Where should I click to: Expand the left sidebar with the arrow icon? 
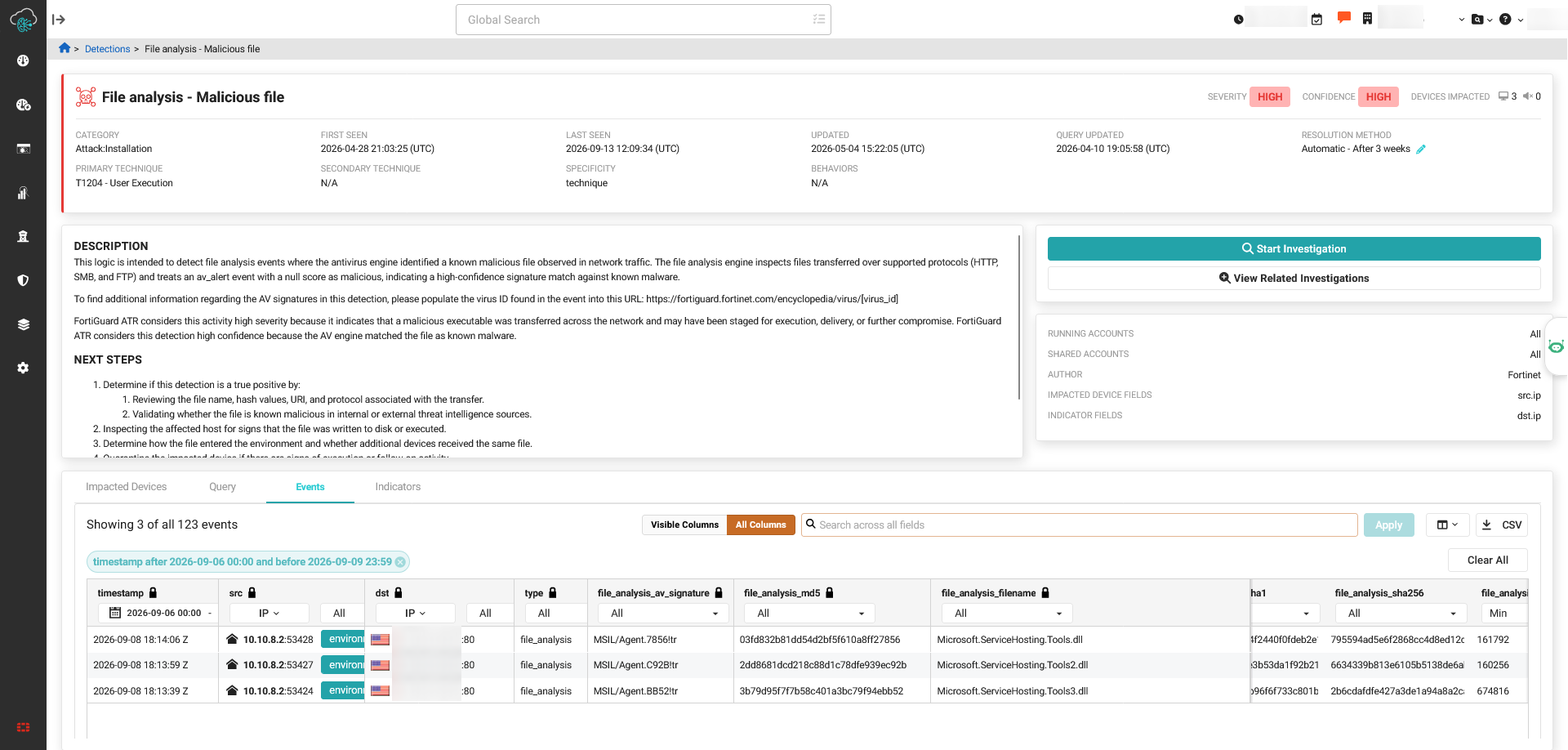pos(59,20)
